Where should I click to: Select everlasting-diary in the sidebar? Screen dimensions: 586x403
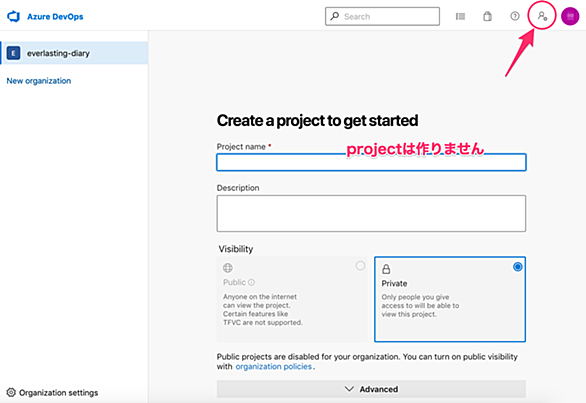[x=74, y=53]
